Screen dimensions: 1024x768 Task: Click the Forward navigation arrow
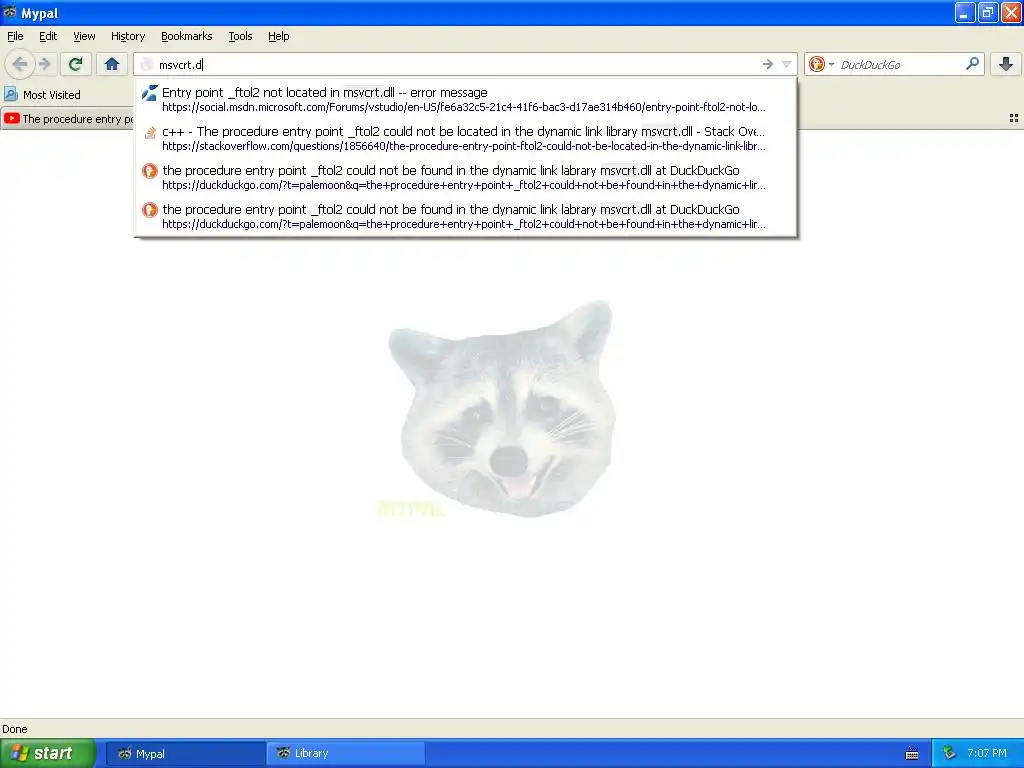point(44,64)
